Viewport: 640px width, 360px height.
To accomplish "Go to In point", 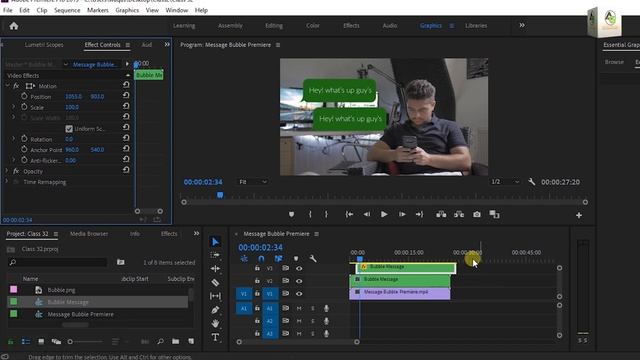I will click(x=349, y=214).
